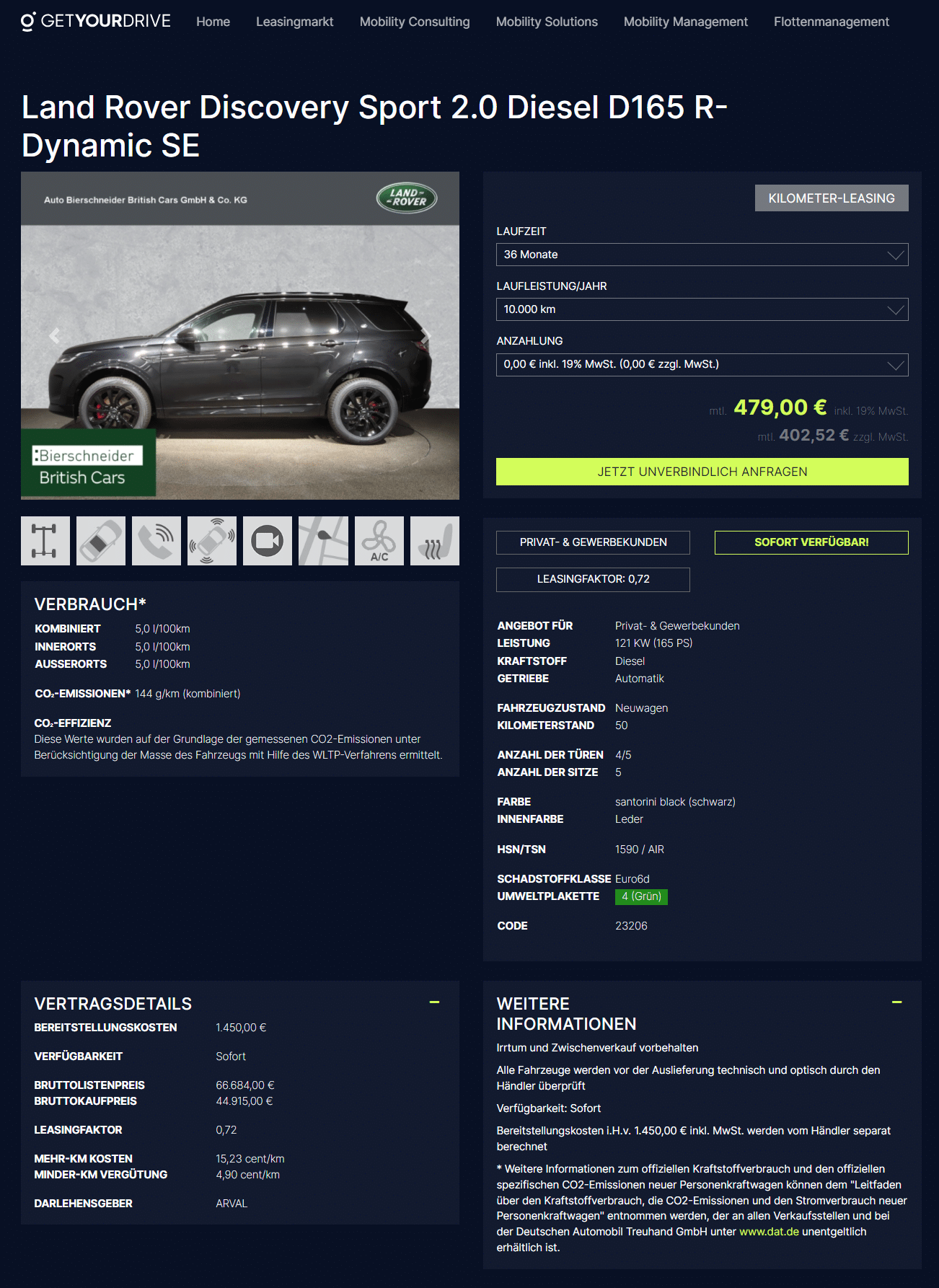939x1288 pixels.
Task: Click the GetYourDrive logo
Action: tap(96, 22)
